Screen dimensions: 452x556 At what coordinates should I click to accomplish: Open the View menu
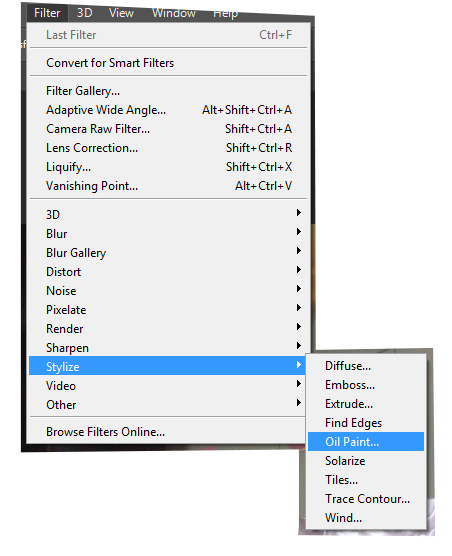click(121, 13)
